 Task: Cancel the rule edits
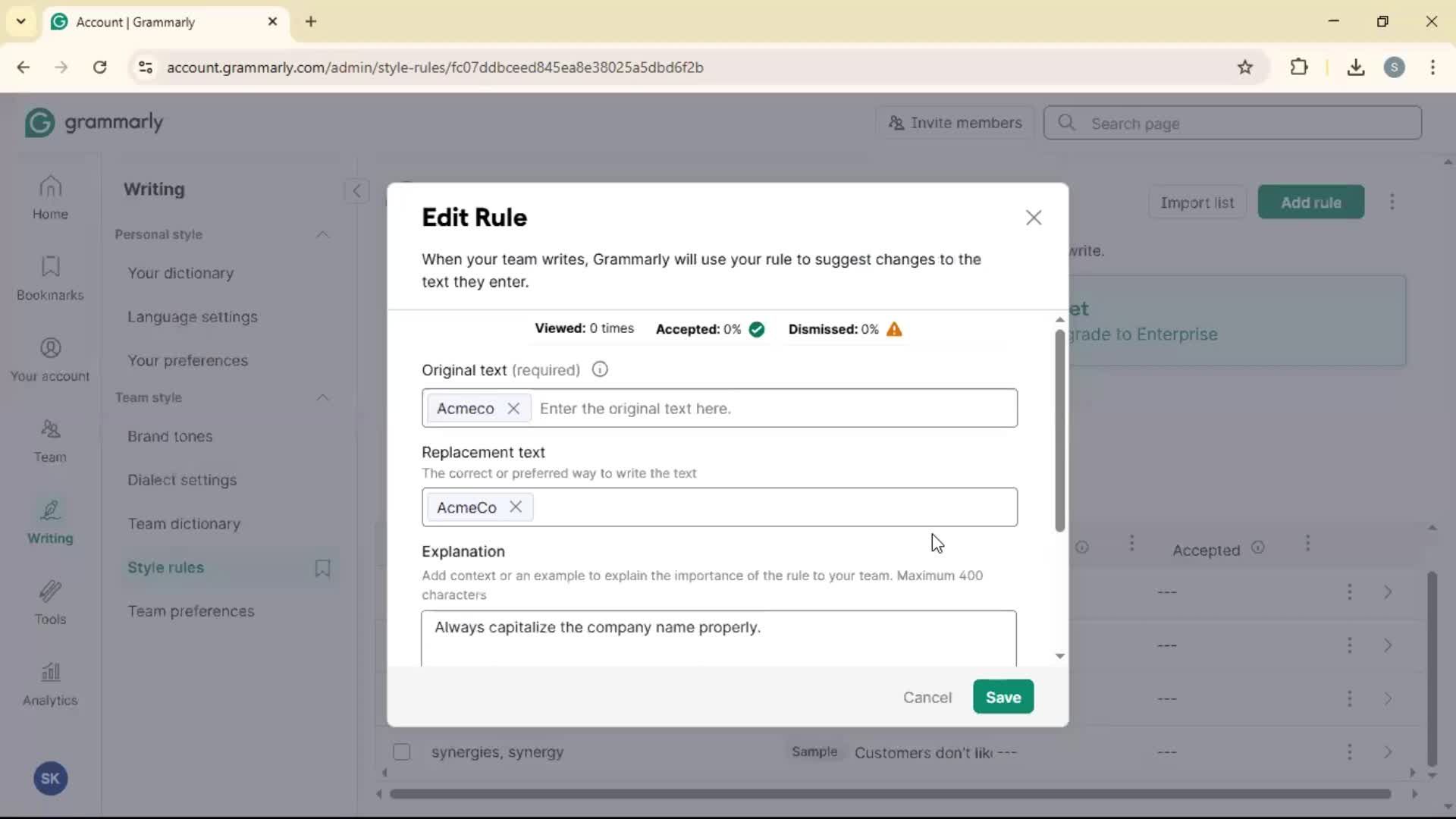[927, 698]
